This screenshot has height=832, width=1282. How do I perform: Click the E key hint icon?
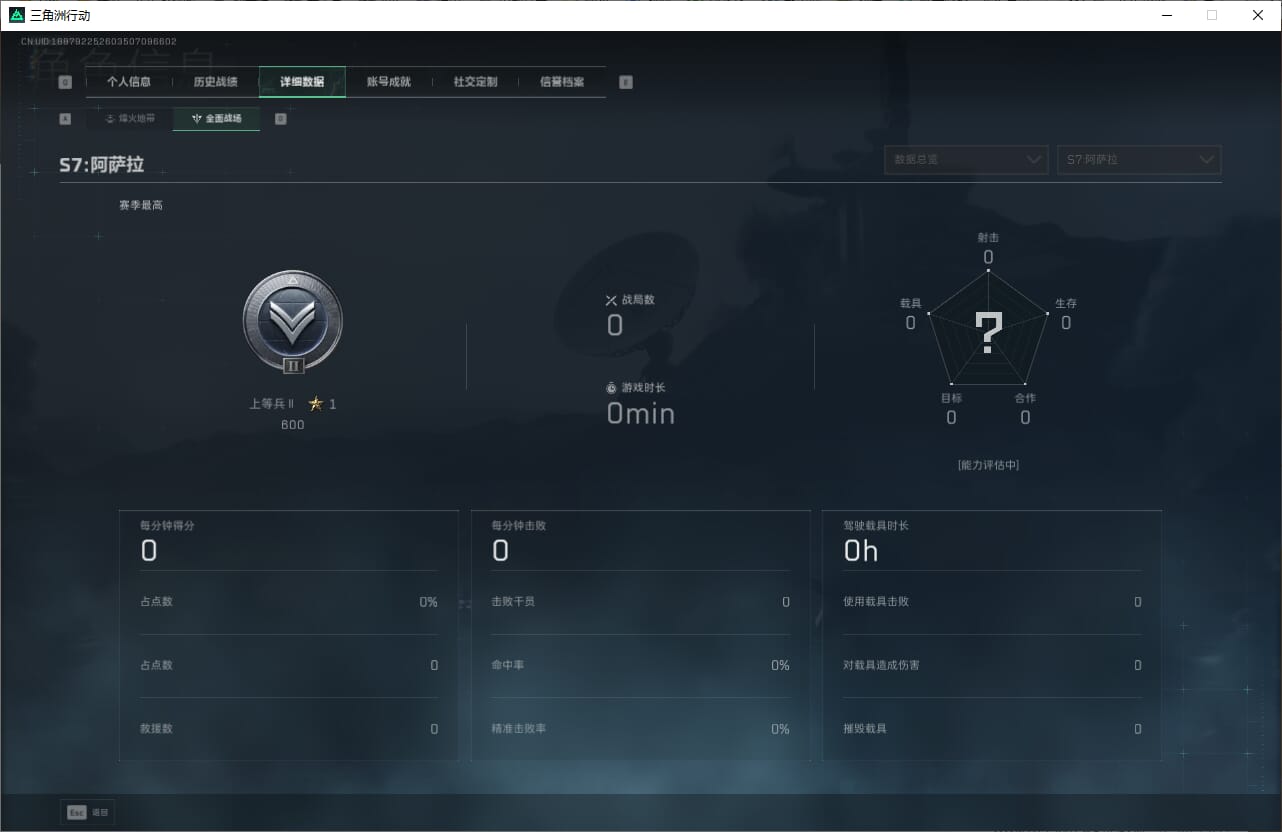pos(626,82)
